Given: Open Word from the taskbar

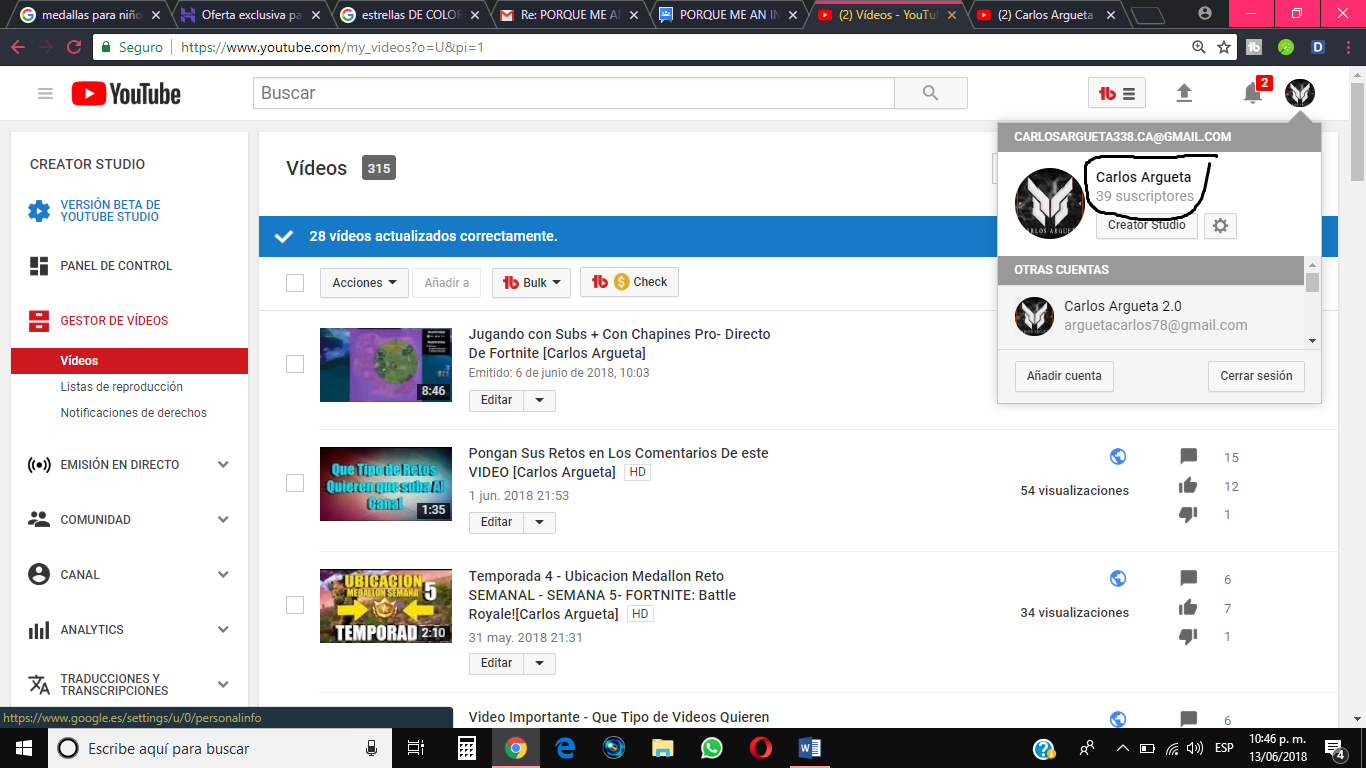Looking at the screenshot, I should (x=809, y=748).
